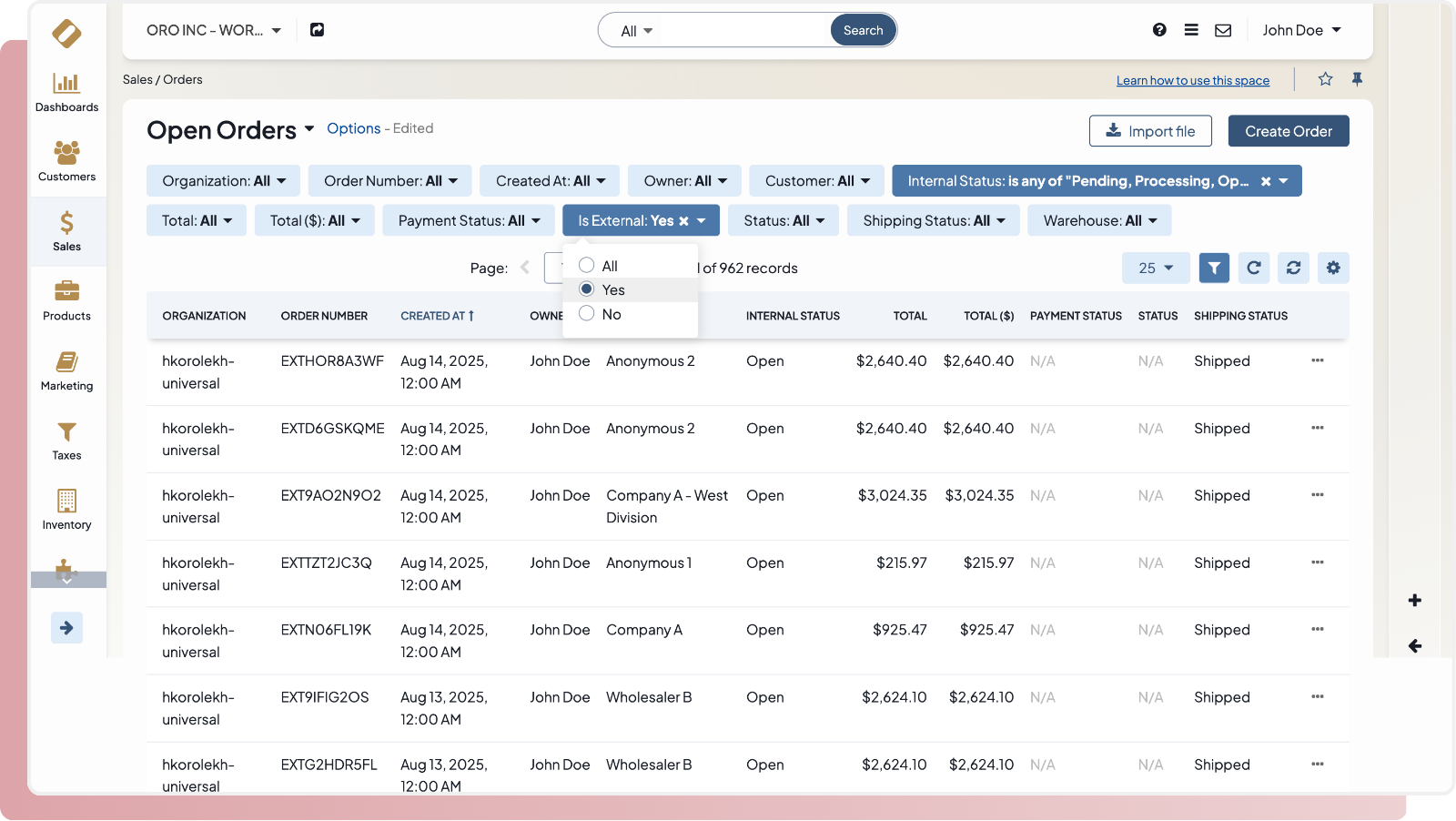Click the icon next to organization name
This screenshot has width=1456, height=821.
point(317,30)
